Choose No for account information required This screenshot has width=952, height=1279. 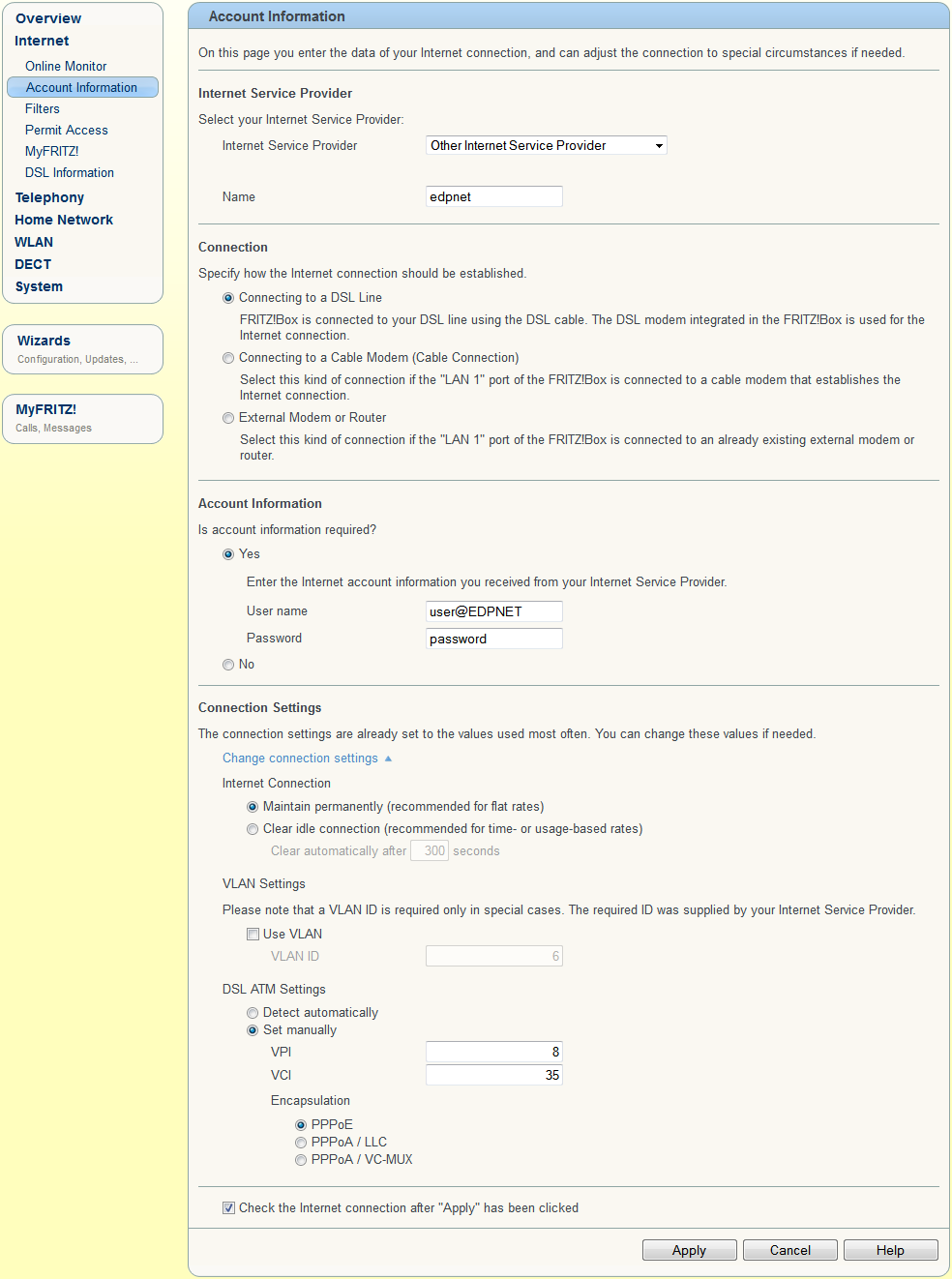pyautogui.click(x=228, y=665)
